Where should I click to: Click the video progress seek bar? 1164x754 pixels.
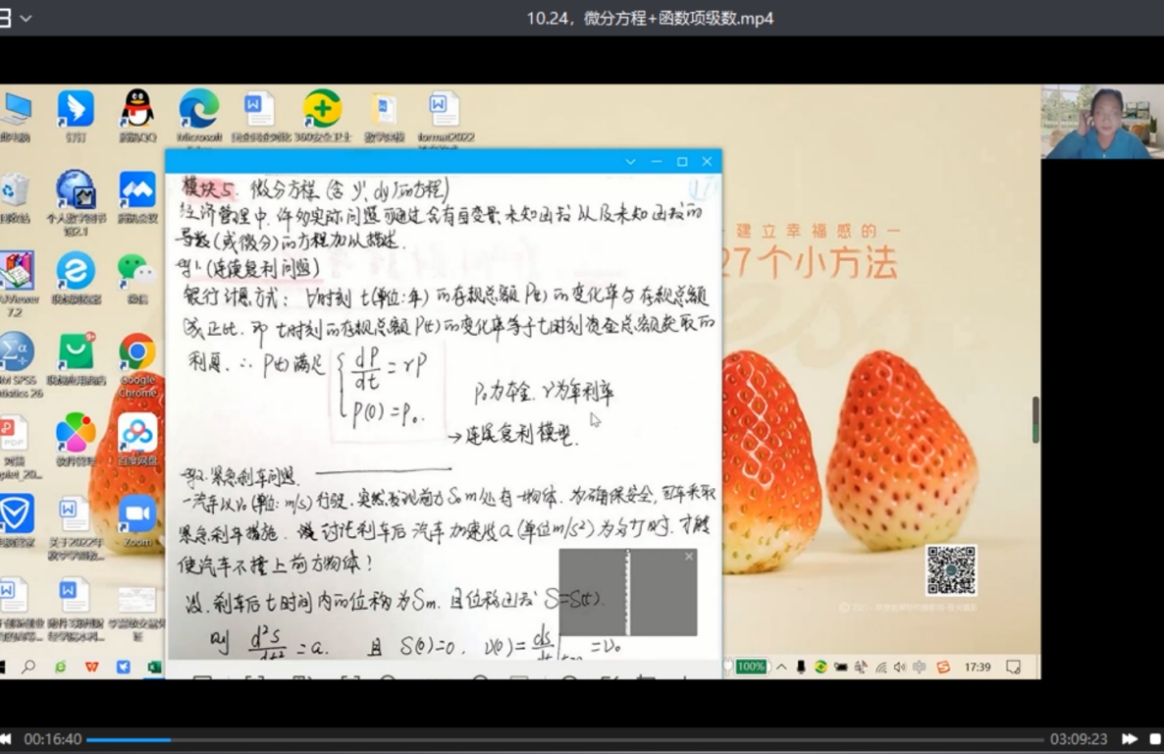[x=565, y=740]
